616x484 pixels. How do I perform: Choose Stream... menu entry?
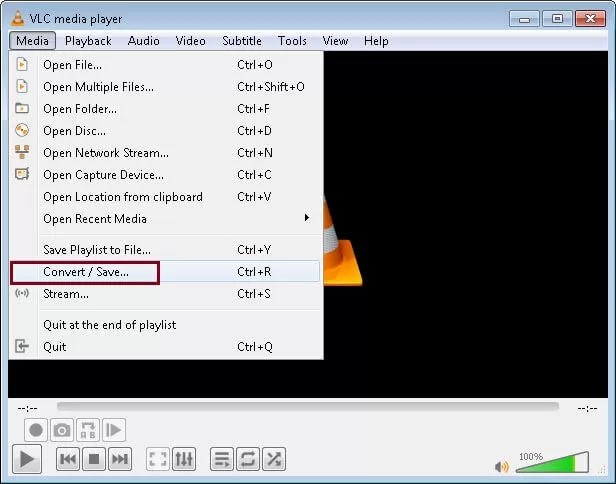[165, 294]
